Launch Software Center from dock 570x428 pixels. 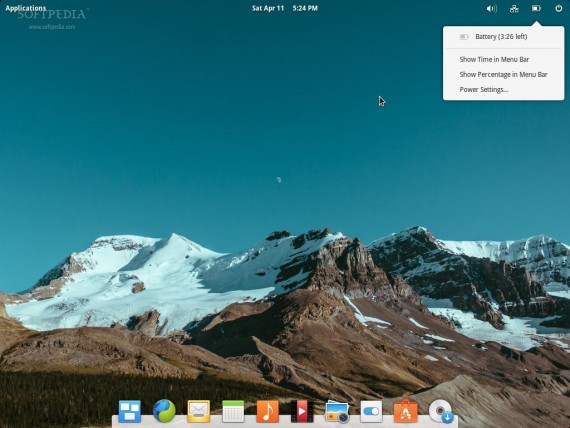tap(406, 411)
